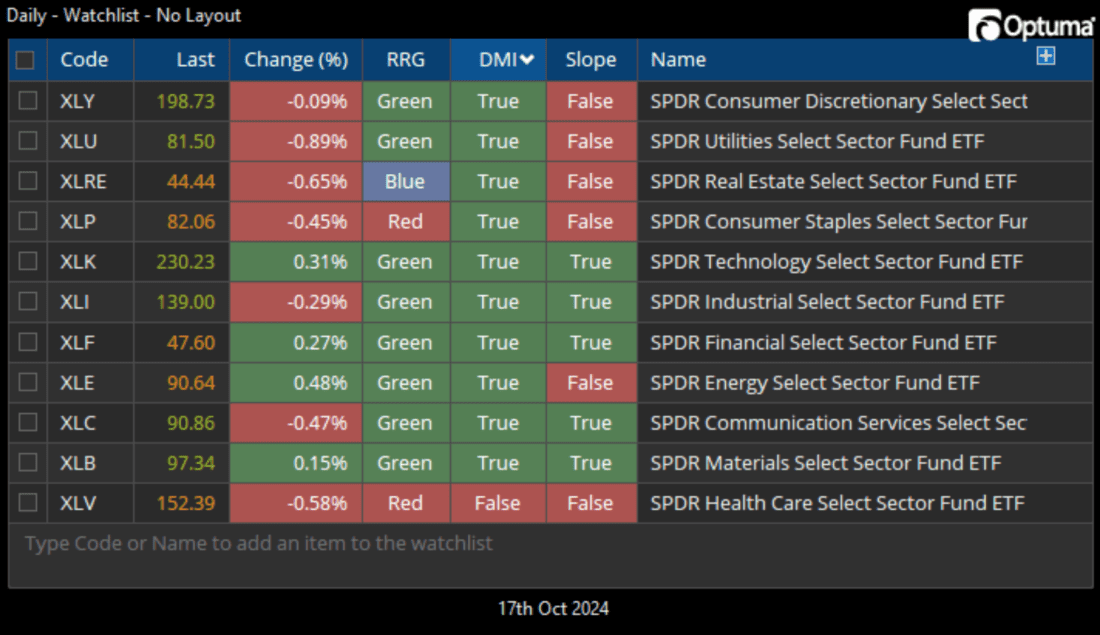
Task: Click the 17th Oct 2024 date label
Action: point(554,608)
